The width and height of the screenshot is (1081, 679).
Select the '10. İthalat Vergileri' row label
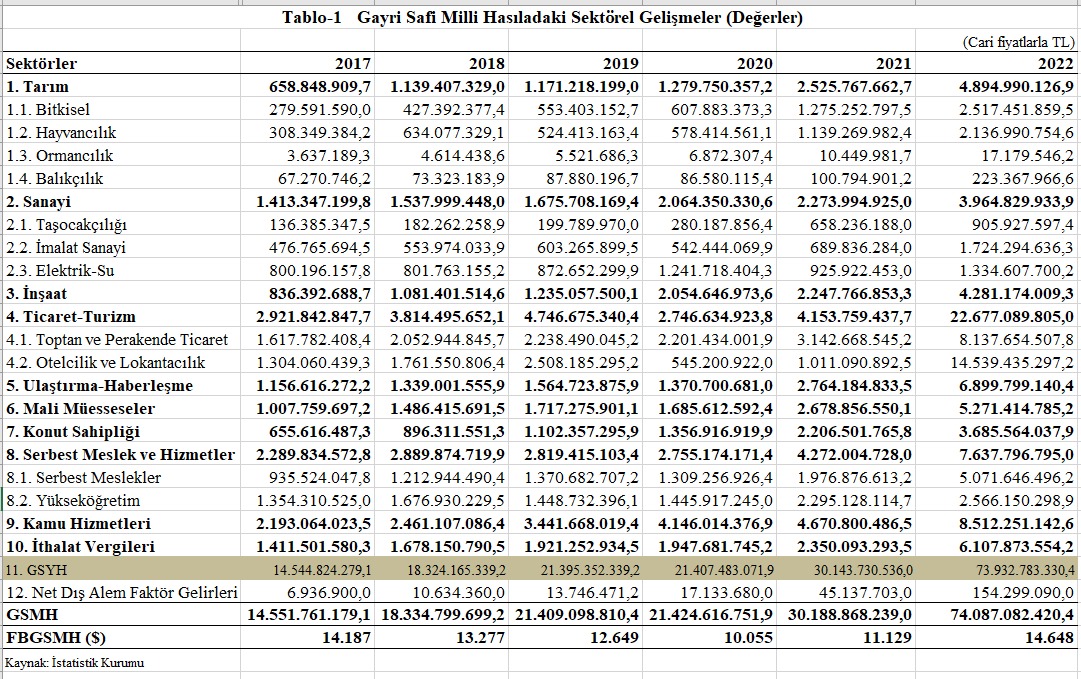coord(81,547)
